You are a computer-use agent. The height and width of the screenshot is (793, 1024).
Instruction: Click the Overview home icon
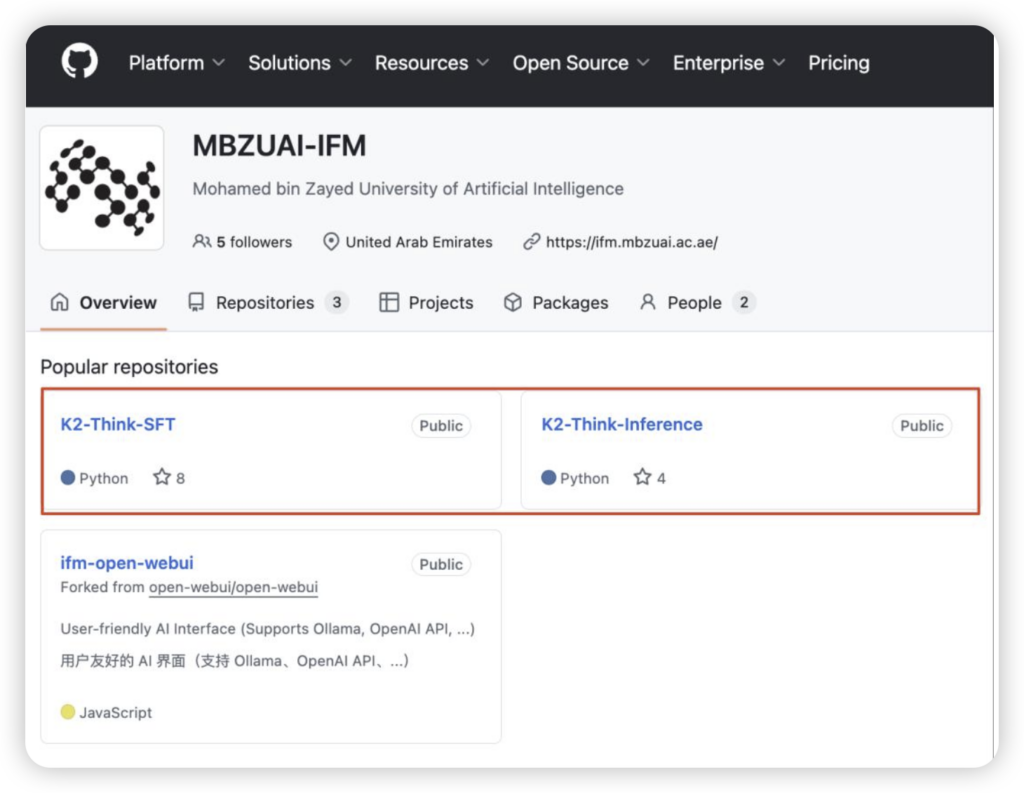(x=59, y=302)
